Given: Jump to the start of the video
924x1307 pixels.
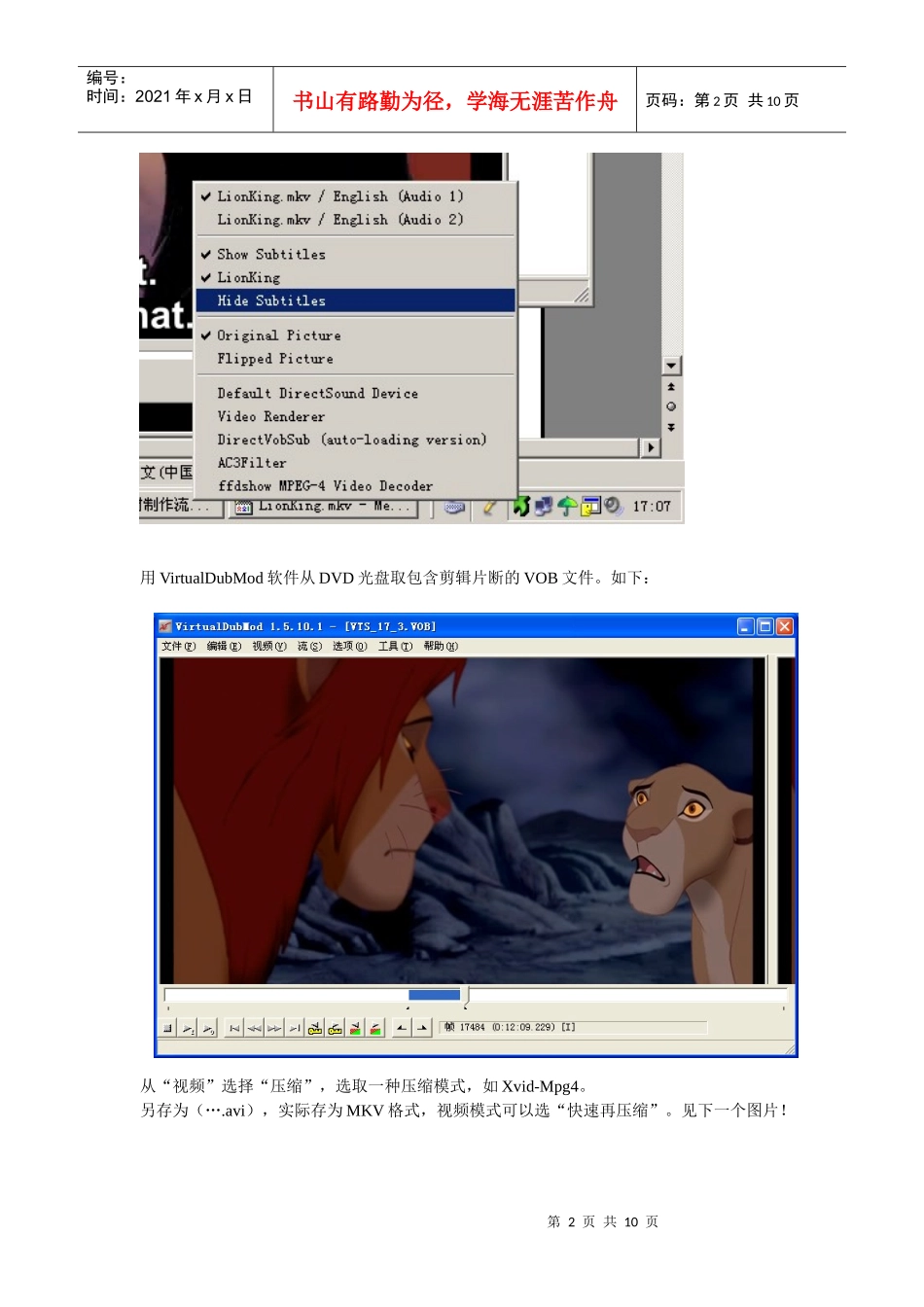Looking at the screenshot, I should point(234,1028).
